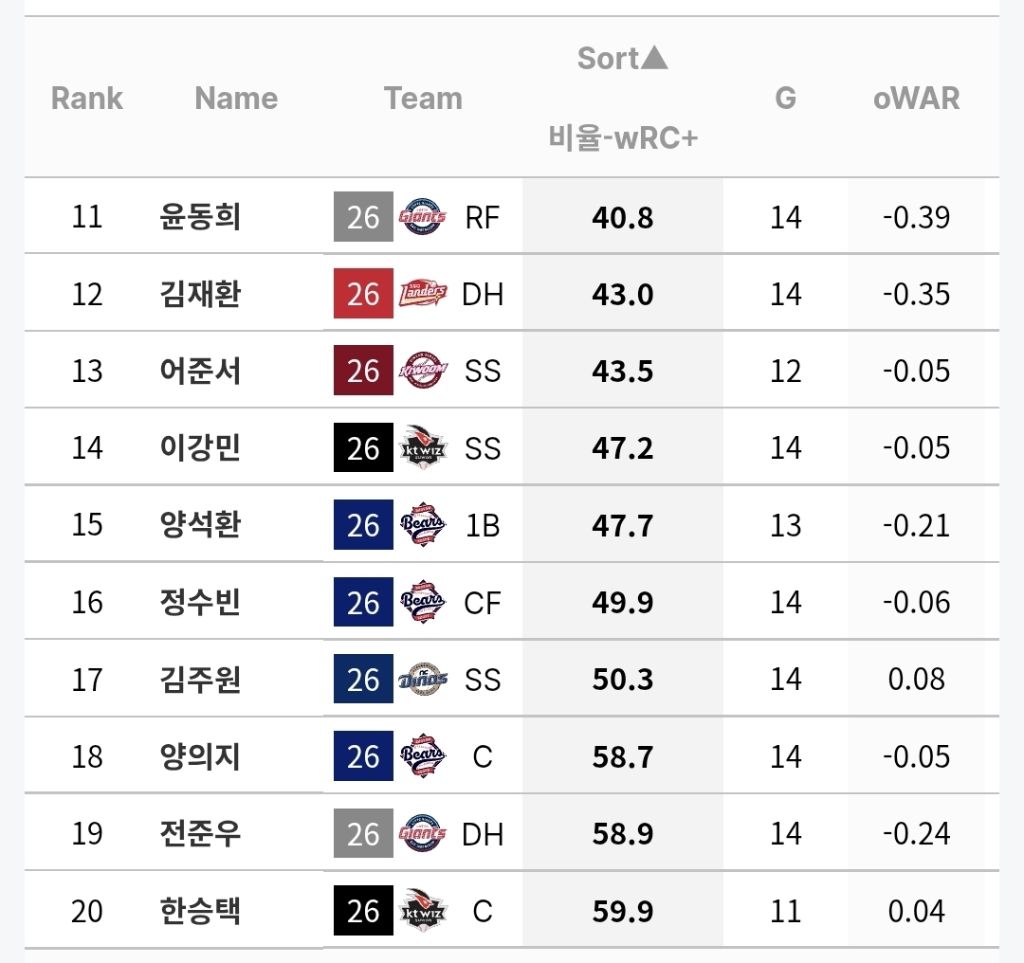This screenshot has width=1024, height=963.
Task: Sort by the 비율-wRC+ column header
Action: click(622, 137)
